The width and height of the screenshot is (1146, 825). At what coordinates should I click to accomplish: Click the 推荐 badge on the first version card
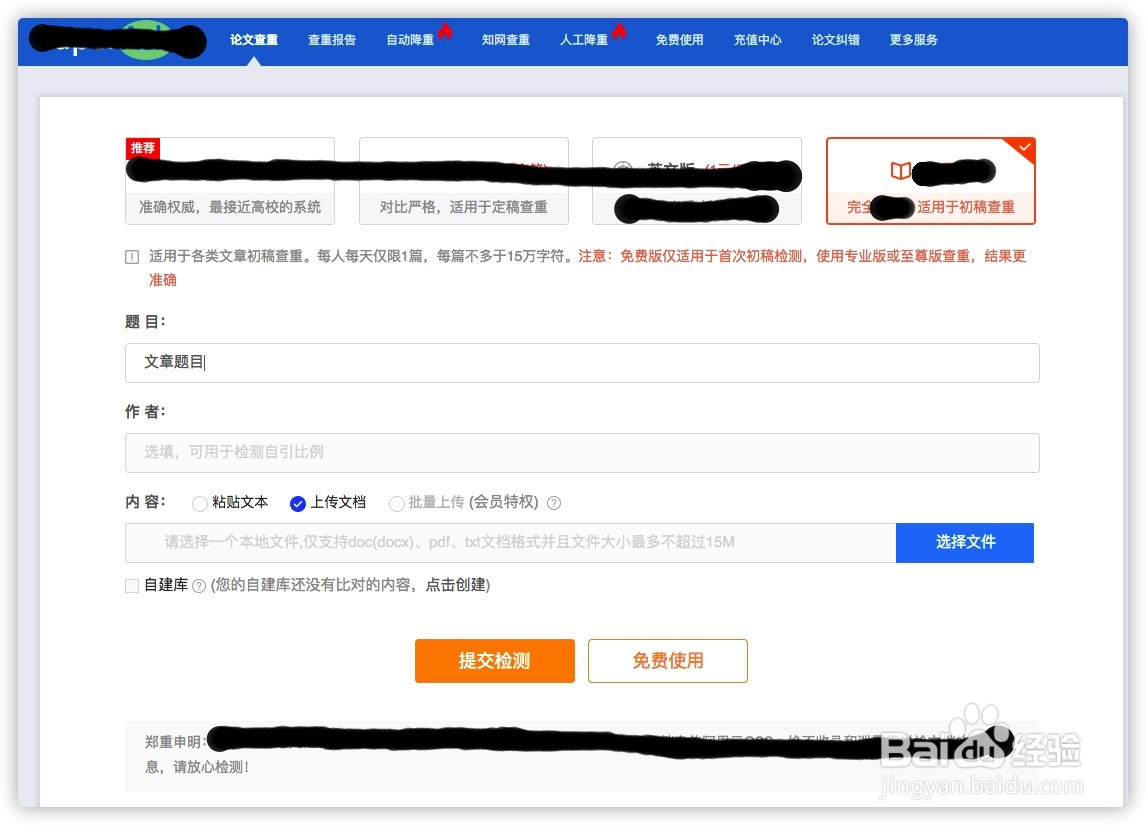tap(142, 148)
